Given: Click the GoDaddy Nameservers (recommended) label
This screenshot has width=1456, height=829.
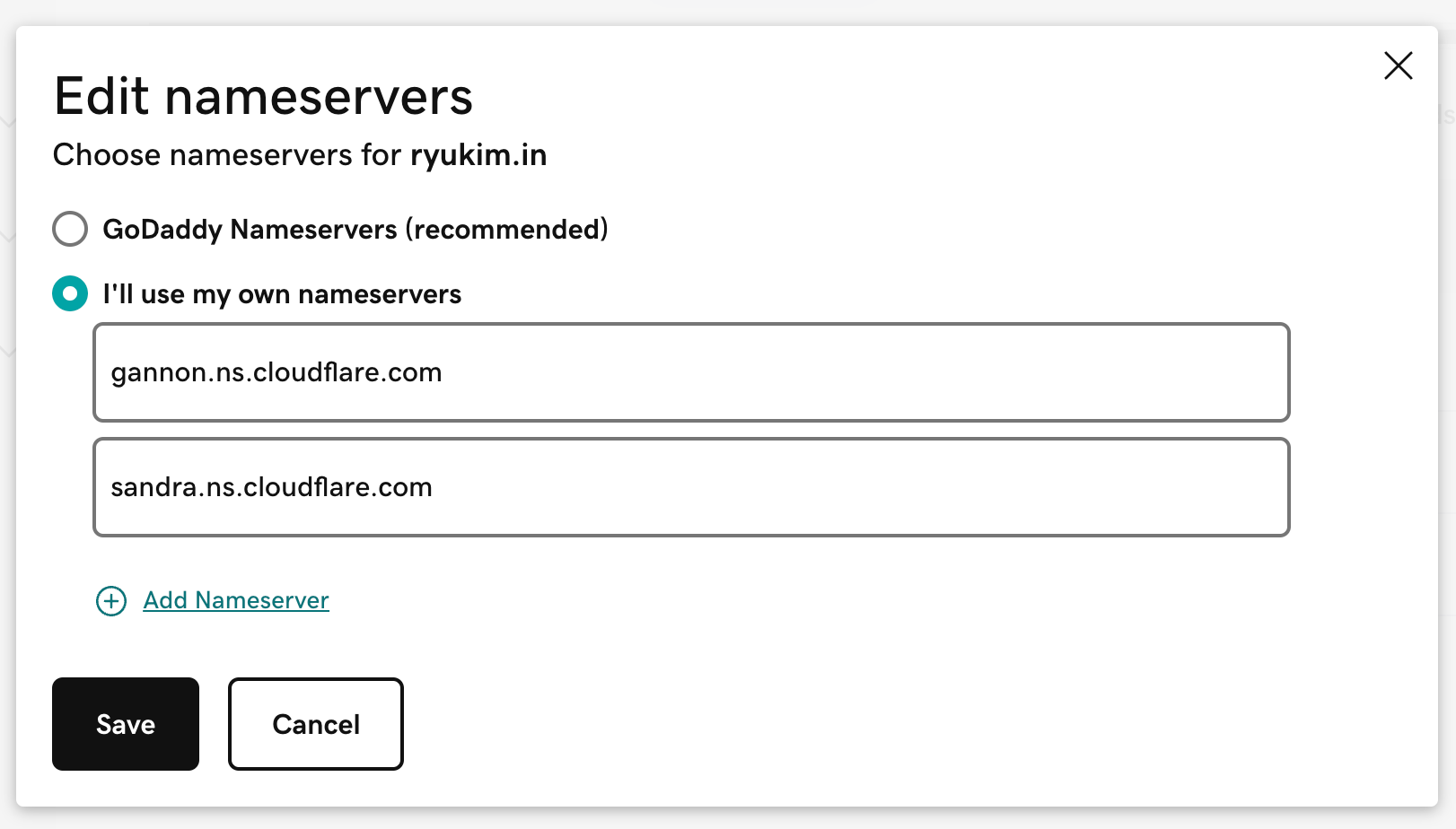Looking at the screenshot, I should coord(355,230).
